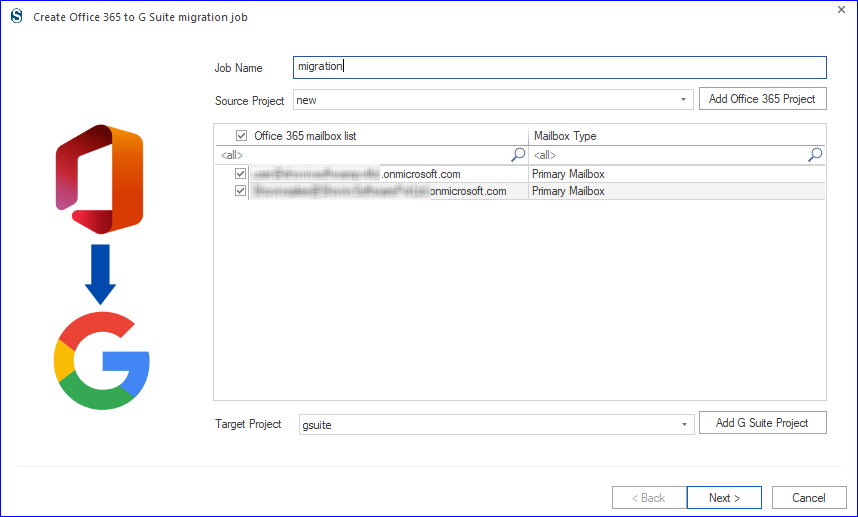This screenshot has height=517, width=858.
Task: Click the application logo in title bar
Action: click(17, 16)
